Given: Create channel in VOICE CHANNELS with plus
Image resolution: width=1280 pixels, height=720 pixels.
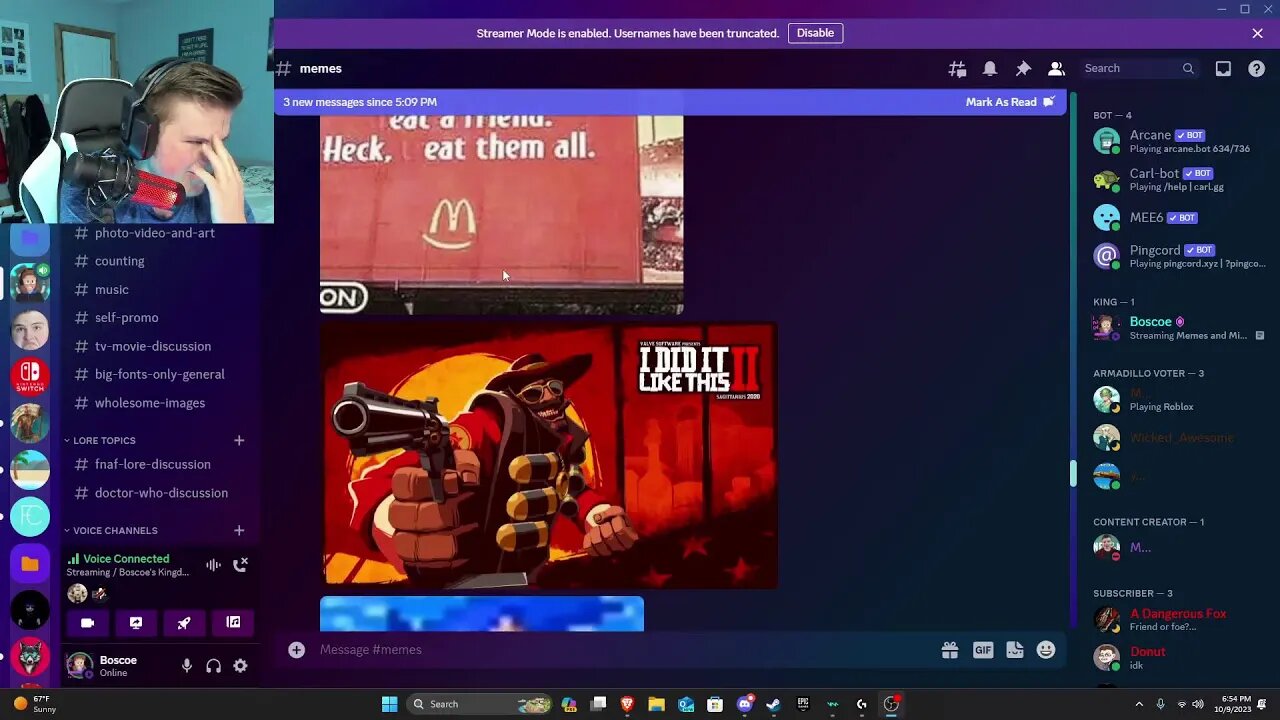Looking at the screenshot, I should (x=239, y=530).
